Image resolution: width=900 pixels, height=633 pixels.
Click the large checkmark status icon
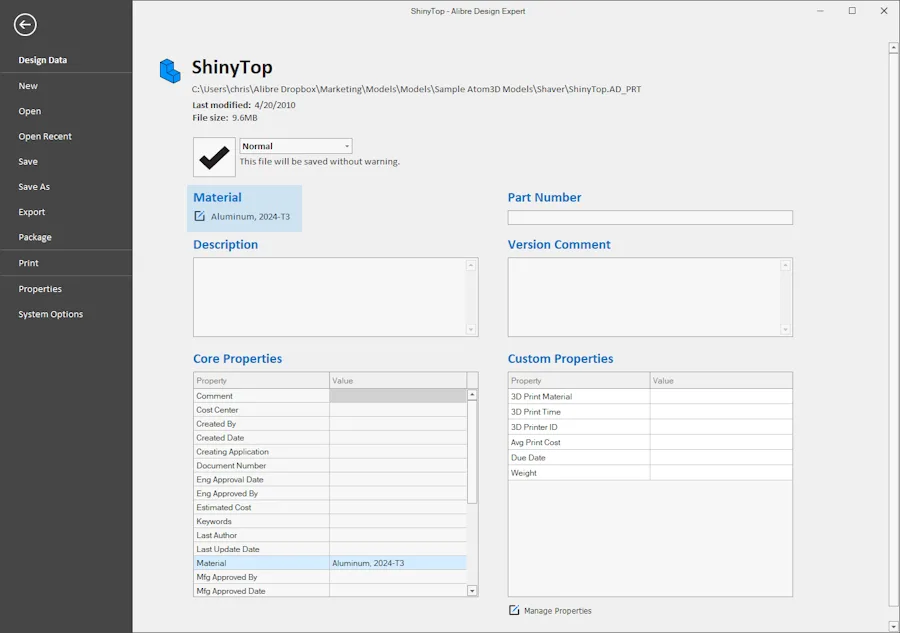[214, 157]
